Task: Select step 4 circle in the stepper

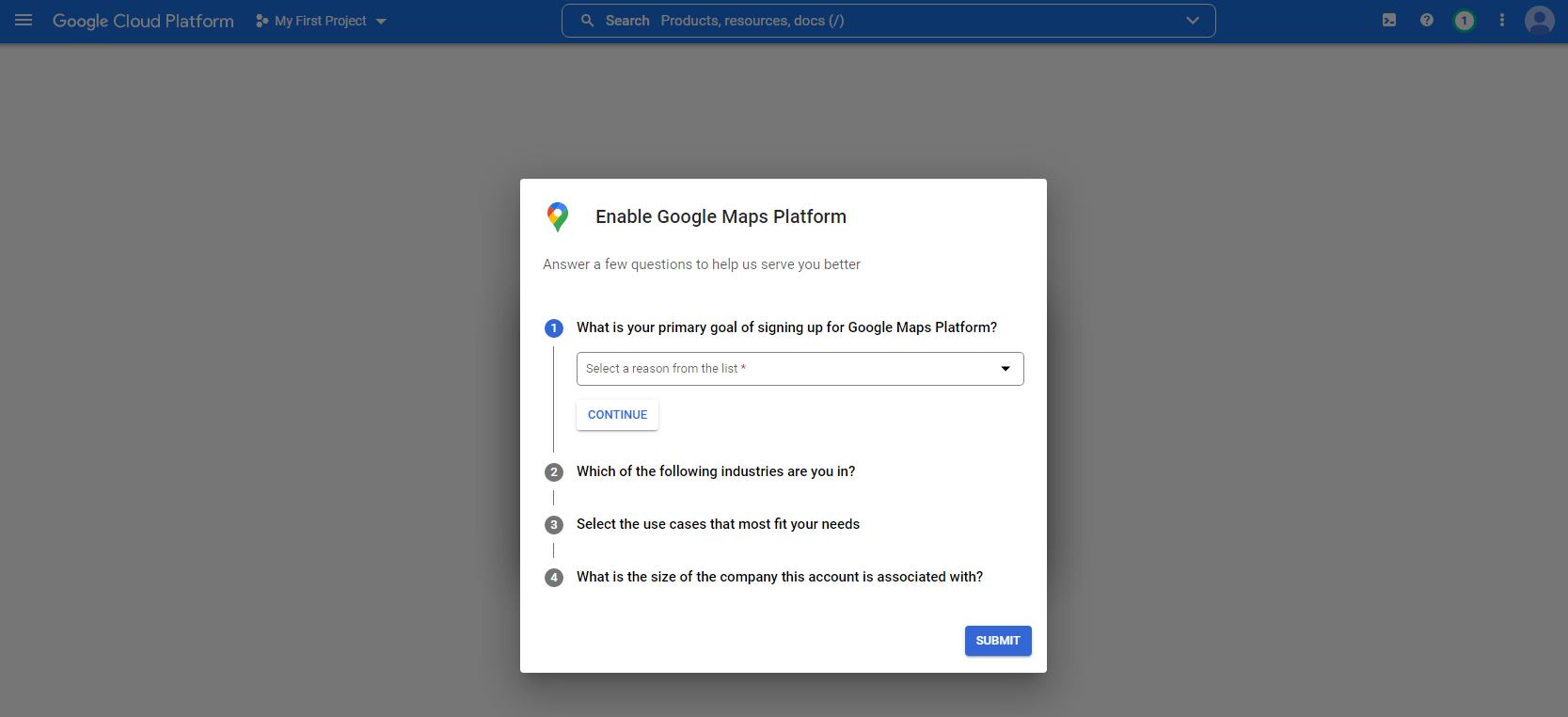Action: tap(554, 578)
